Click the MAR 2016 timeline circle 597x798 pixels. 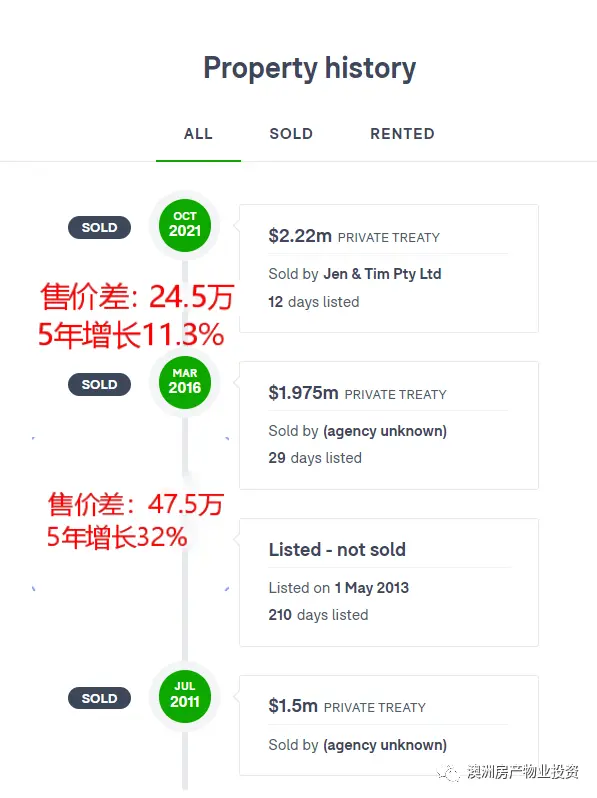tap(185, 382)
